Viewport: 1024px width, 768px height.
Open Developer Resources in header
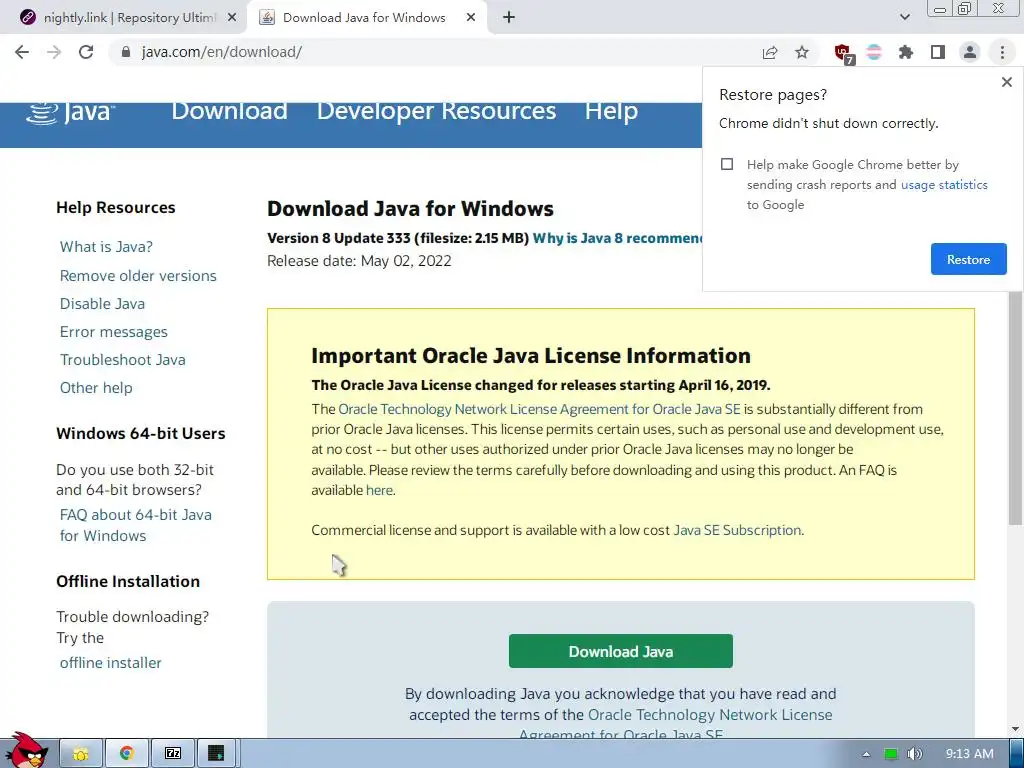pos(436,111)
